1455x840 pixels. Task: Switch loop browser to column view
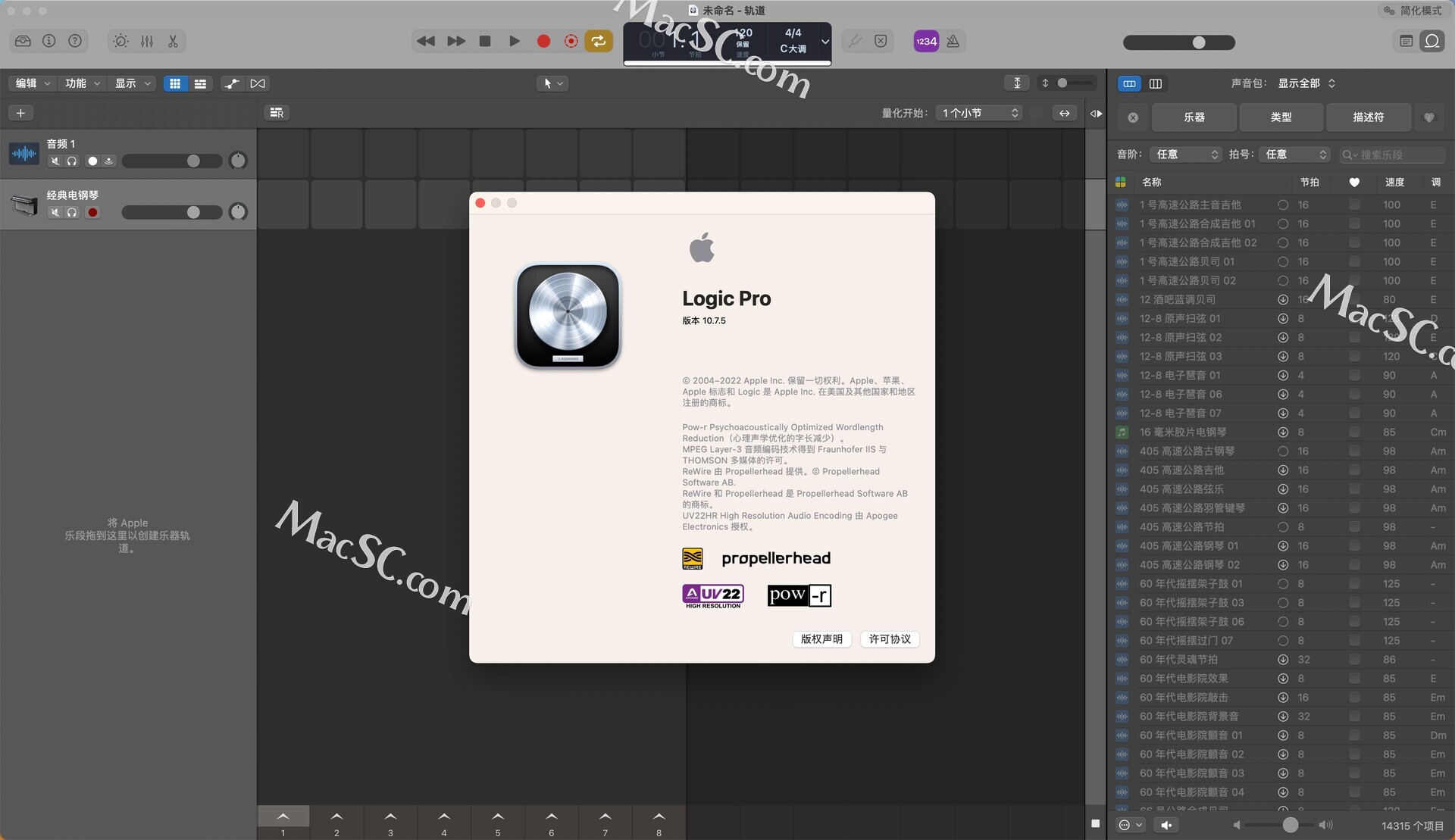(x=1156, y=83)
